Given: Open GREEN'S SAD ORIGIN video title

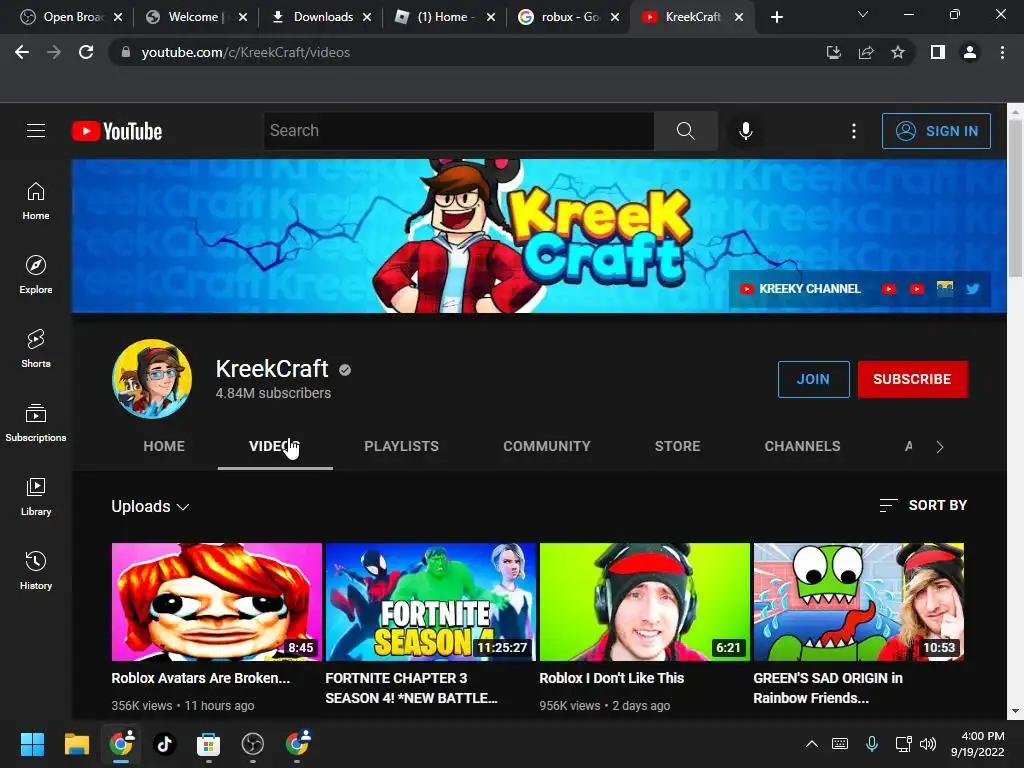Looking at the screenshot, I should 827,688.
